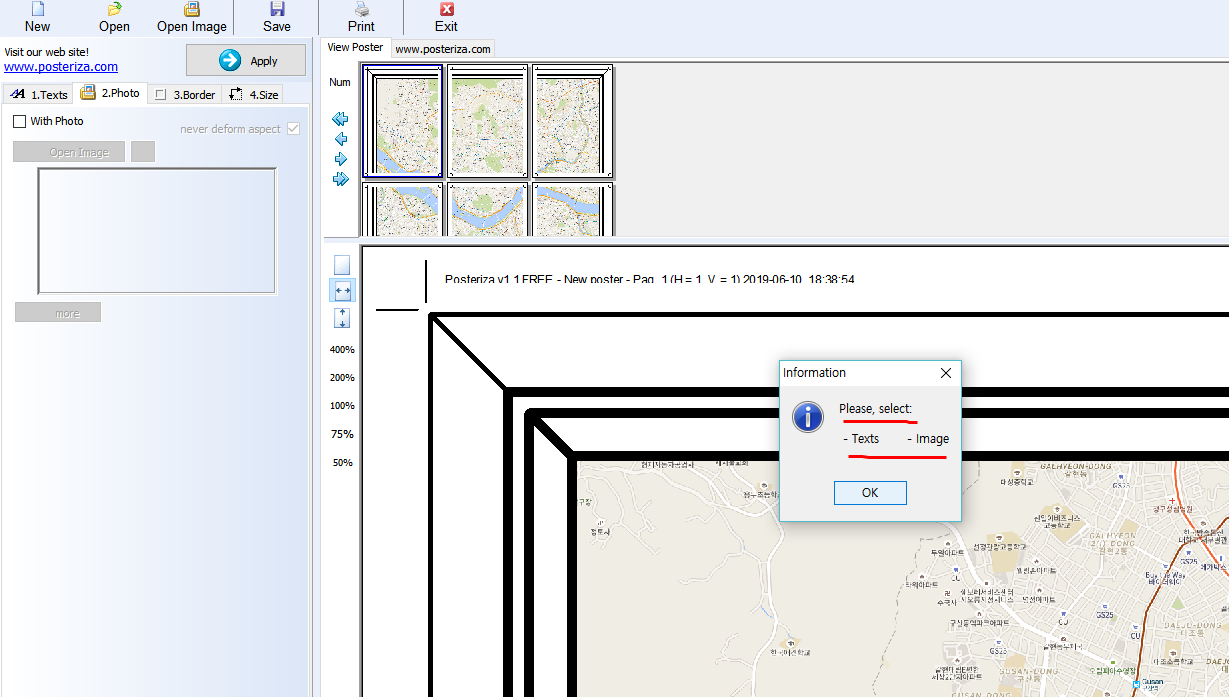The width and height of the screenshot is (1229, 697).
Task: Click OK in the Information dialog
Action: click(870, 493)
